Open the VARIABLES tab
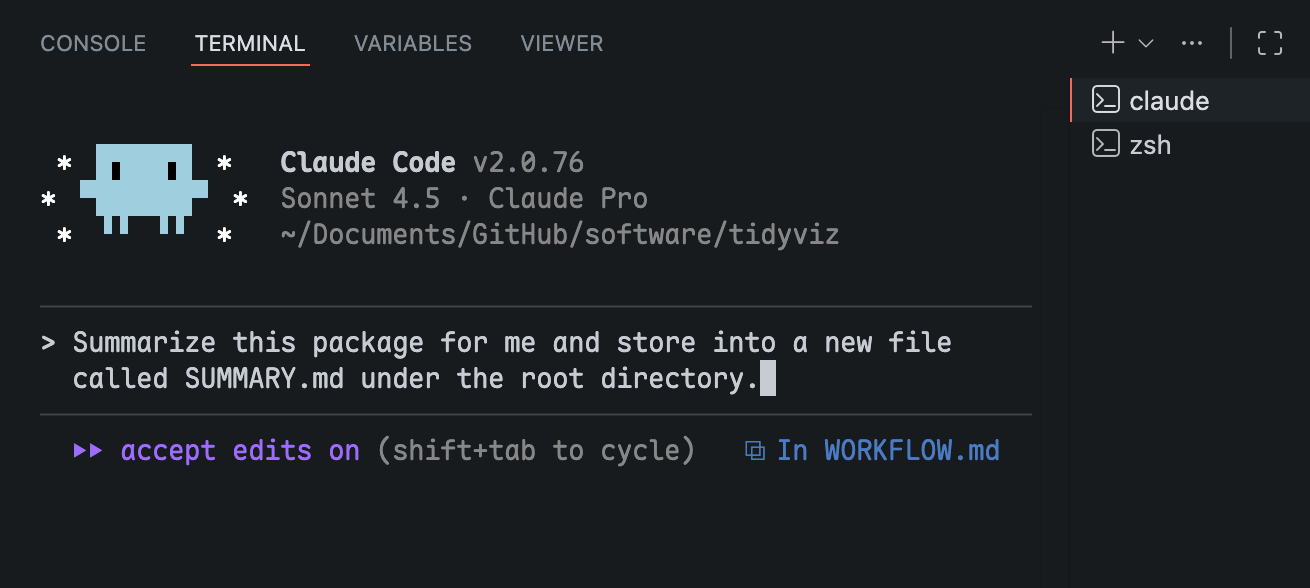This screenshot has width=1310, height=588. 412,44
